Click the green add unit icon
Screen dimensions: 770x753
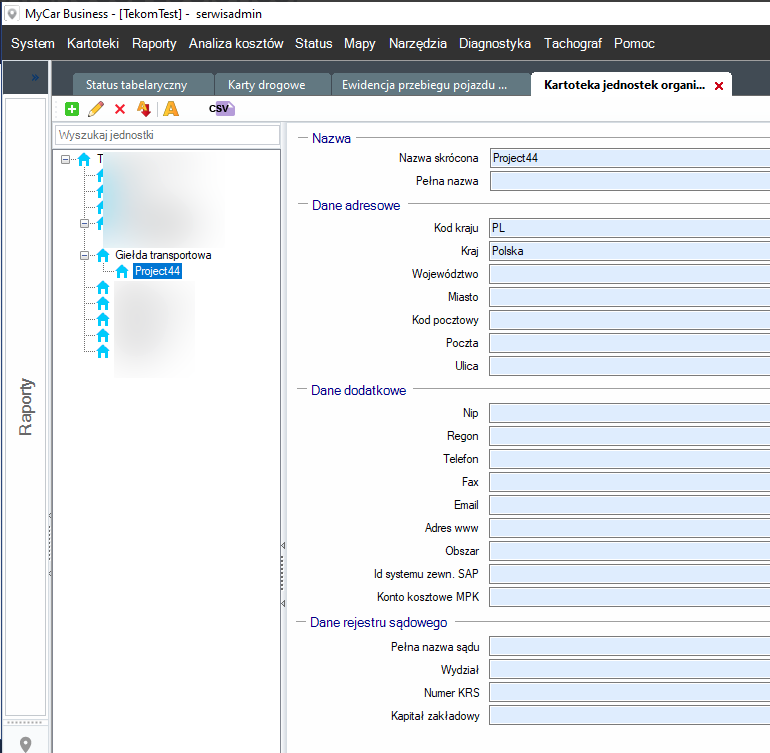point(72,109)
